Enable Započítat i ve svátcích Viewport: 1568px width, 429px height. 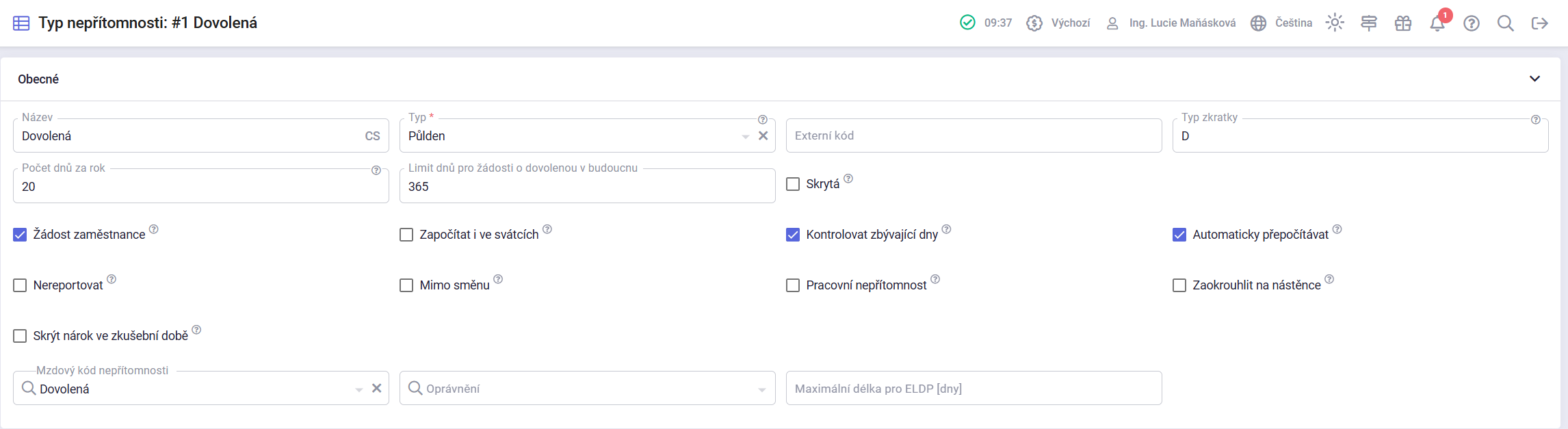406,235
